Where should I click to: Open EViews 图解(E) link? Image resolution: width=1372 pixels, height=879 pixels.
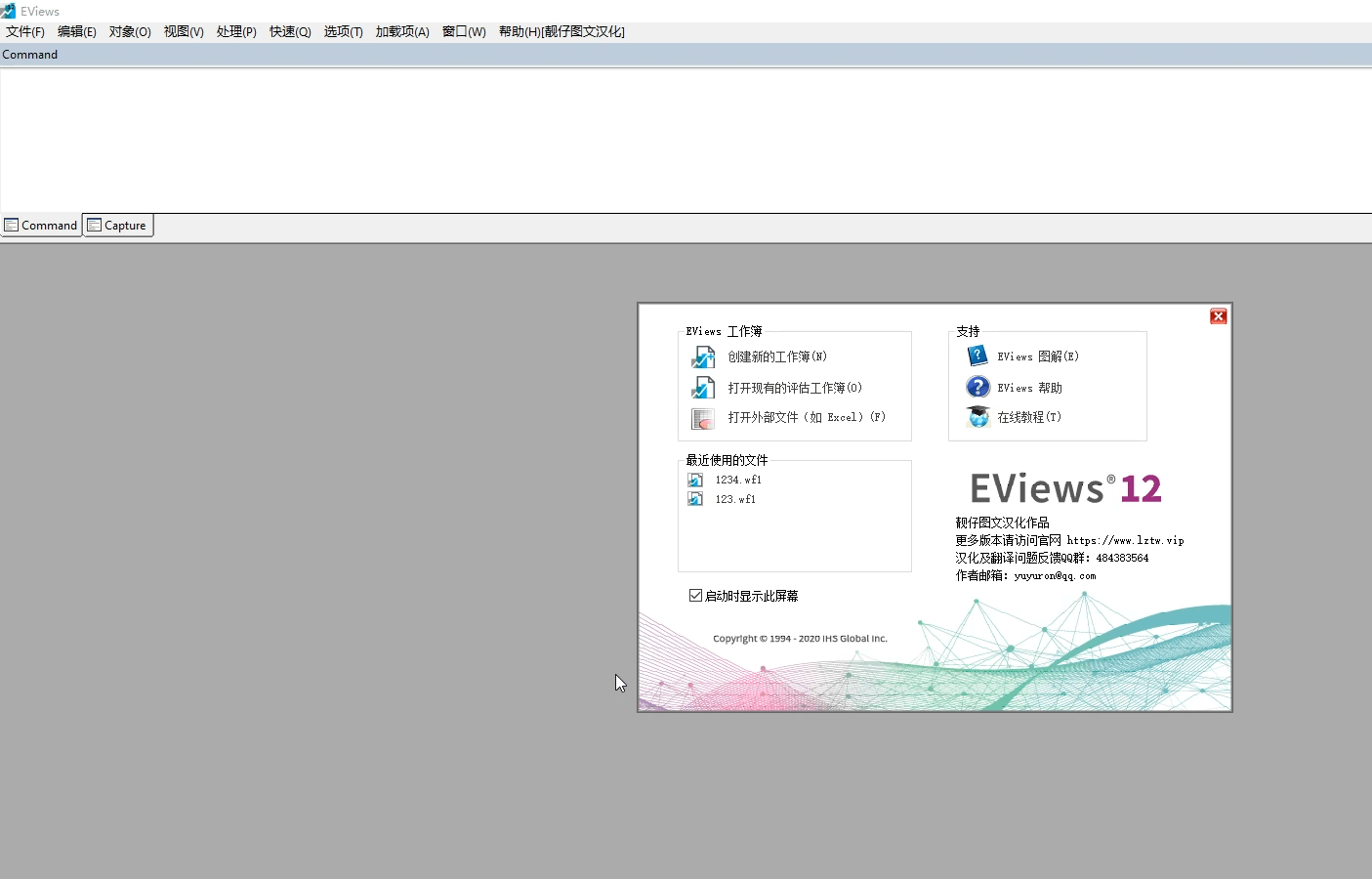(1038, 356)
